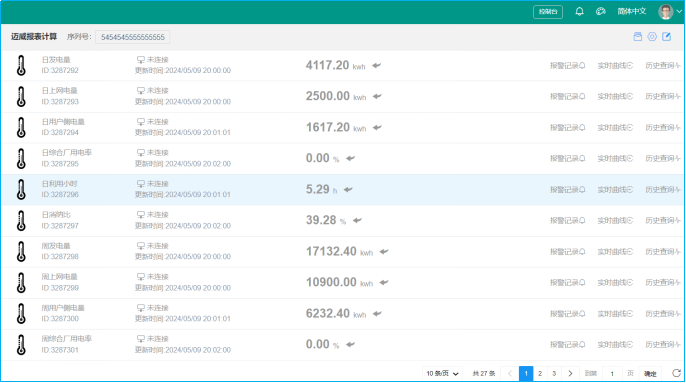
Task: Click the 控制台 console button
Action: click(x=548, y=12)
